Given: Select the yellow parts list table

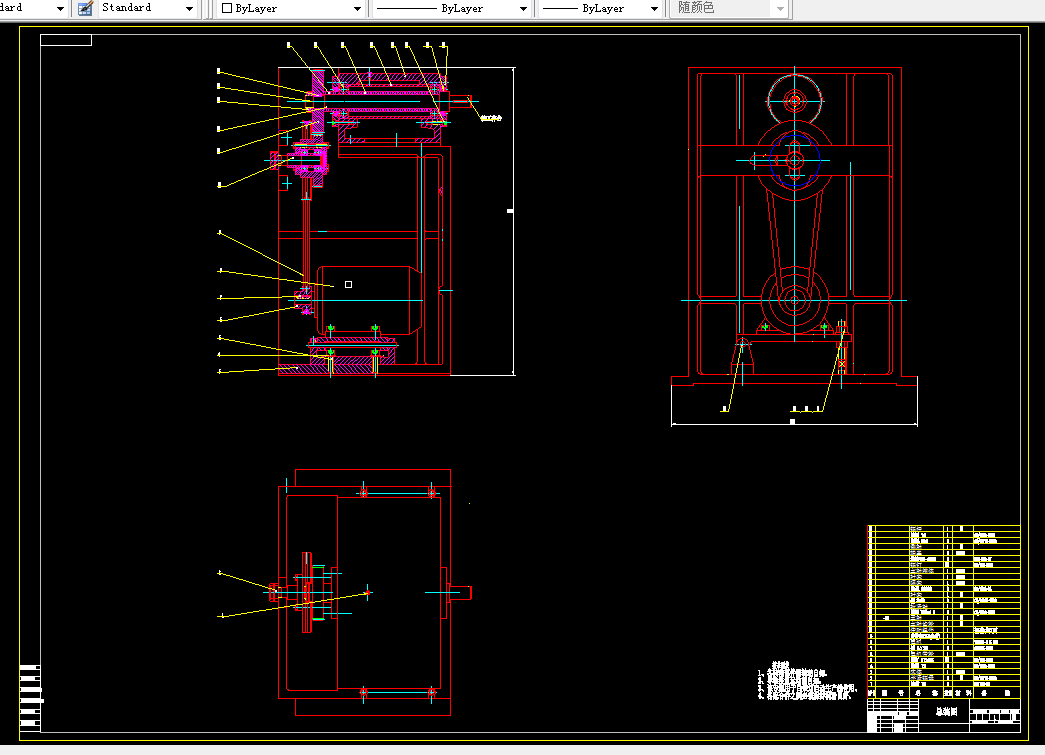Looking at the screenshot, I should [944, 612].
